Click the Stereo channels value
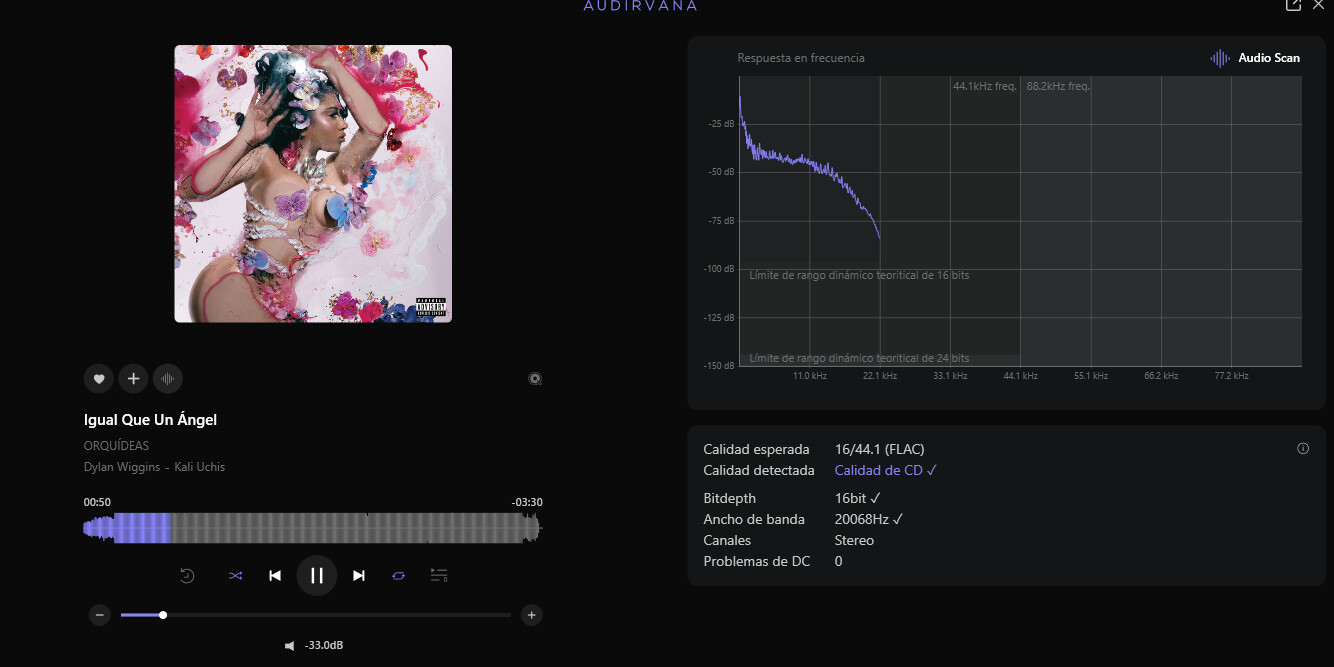Image resolution: width=1334 pixels, height=667 pixels. tap(854, 540)
